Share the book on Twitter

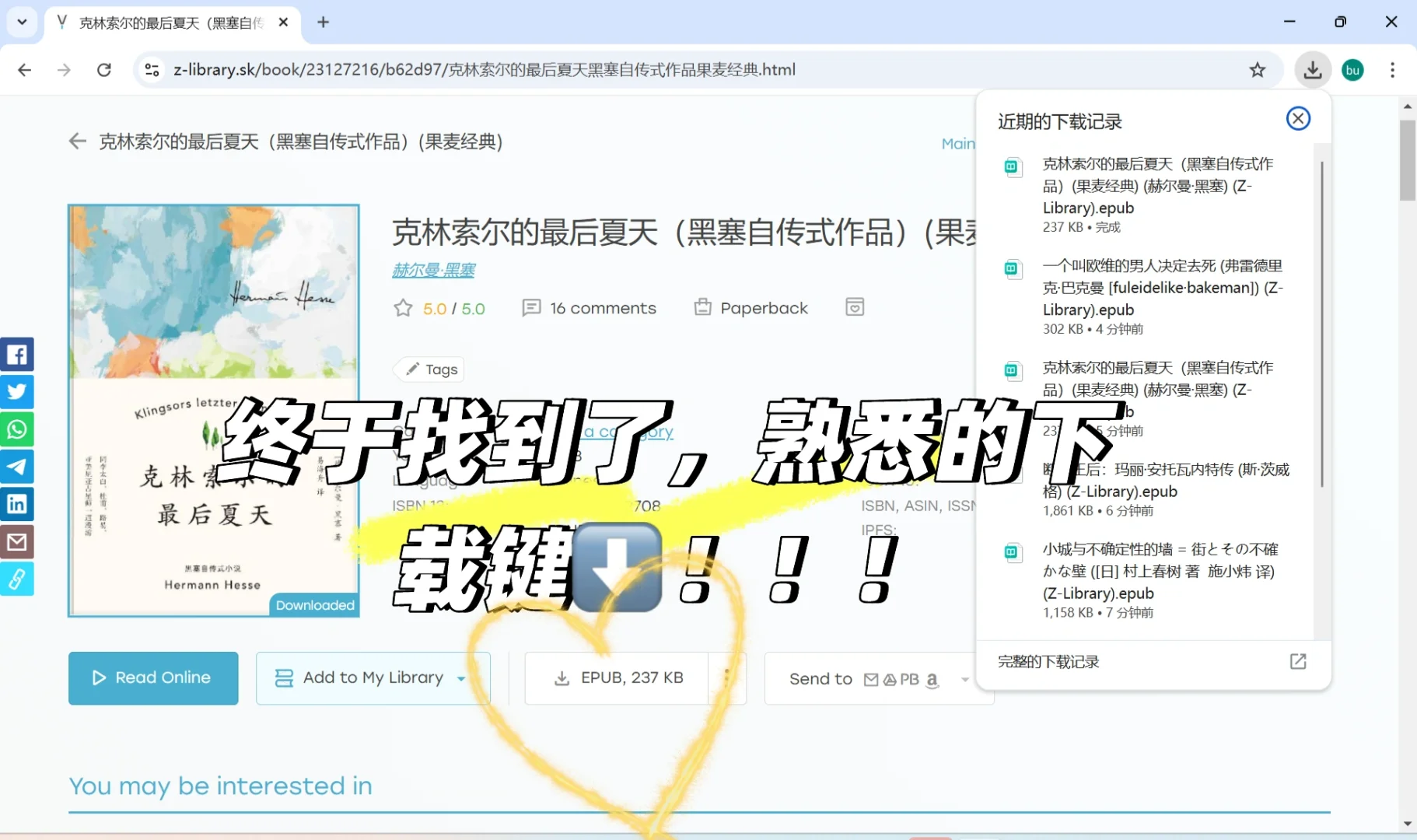[17, 392]
